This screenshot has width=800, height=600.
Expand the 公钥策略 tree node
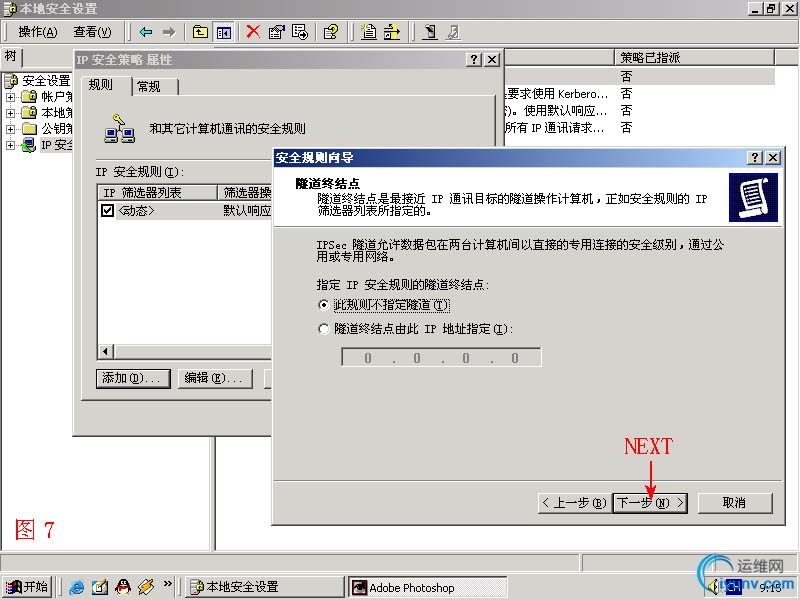[x=10, y=129]
